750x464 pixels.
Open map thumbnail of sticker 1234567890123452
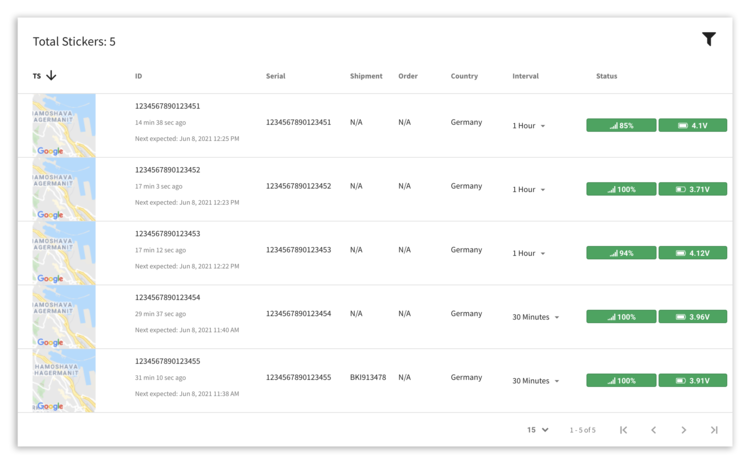pos(64,189)
